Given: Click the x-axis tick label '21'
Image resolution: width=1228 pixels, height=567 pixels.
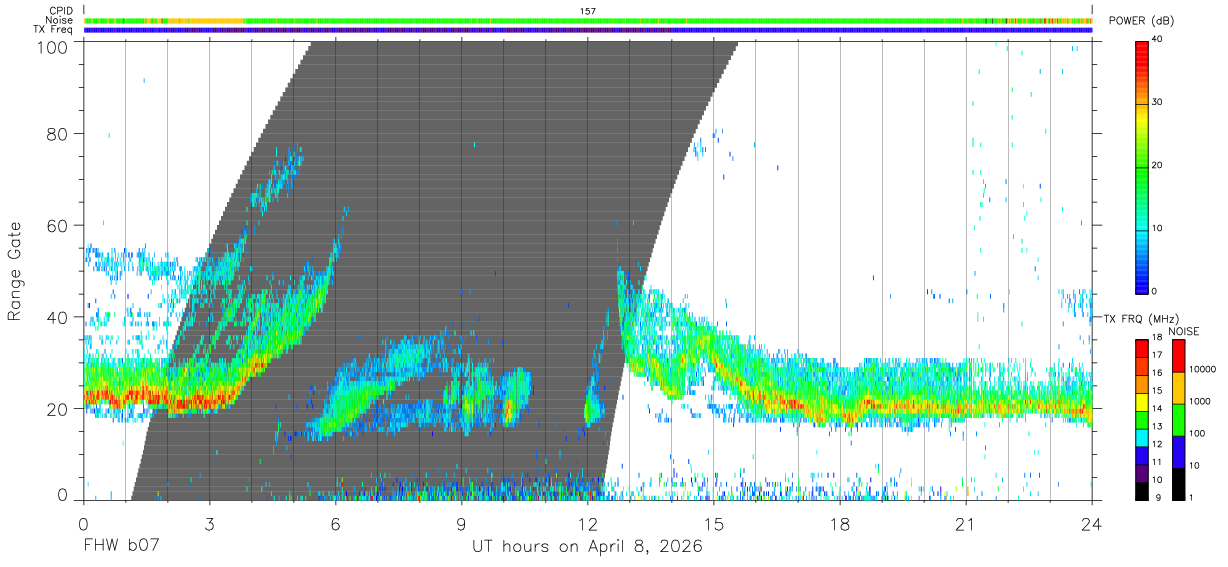Looking at the screenshot, I should (x=966, y=524).
